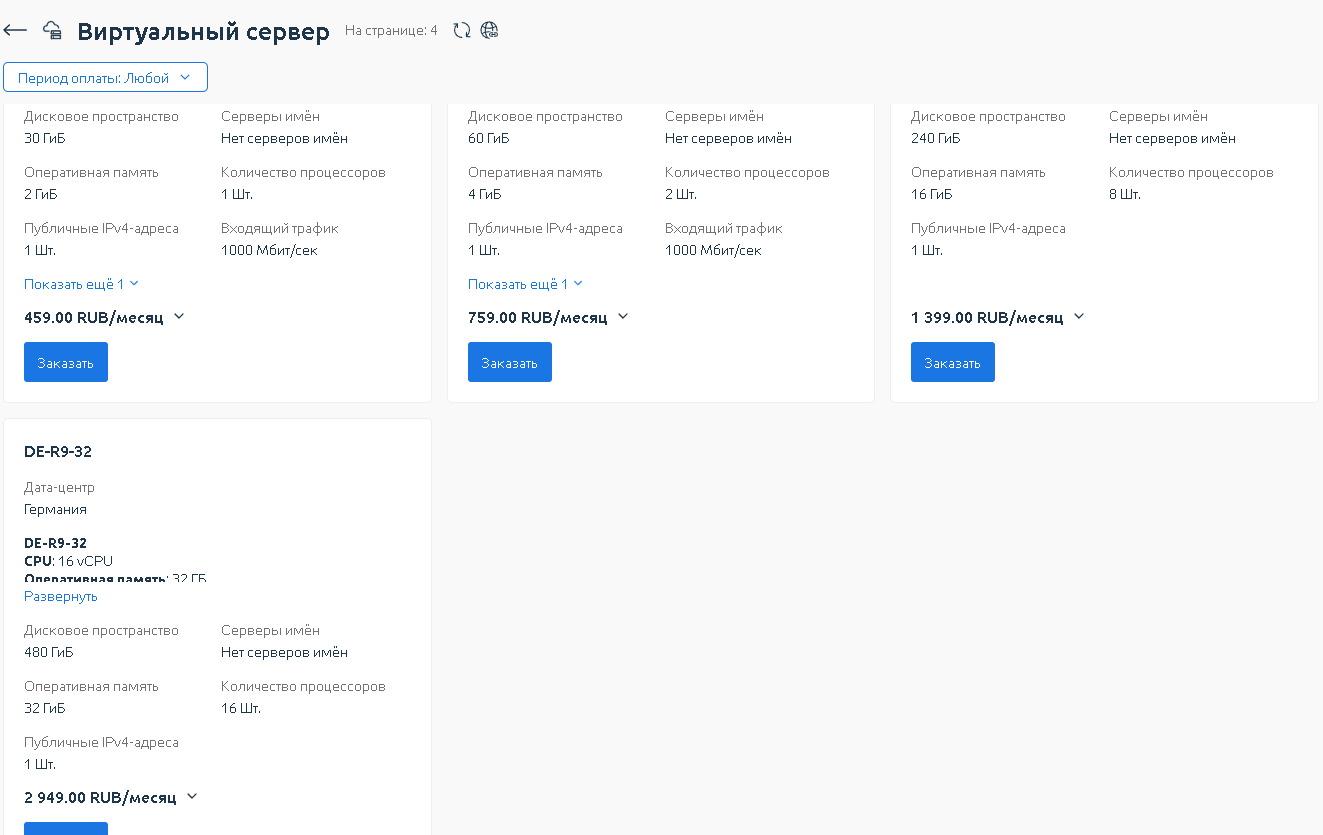1323x835 pixels.
Task: Select the "Виртуальный сервер" page title
Action: [x=203, y=32]
